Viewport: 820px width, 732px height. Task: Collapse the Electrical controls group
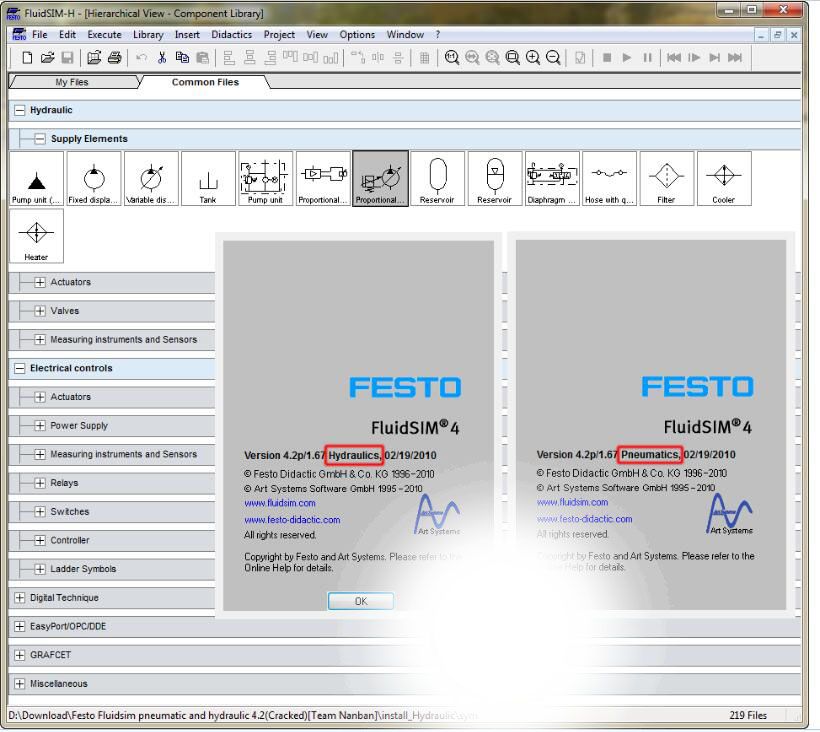point(19,369)
